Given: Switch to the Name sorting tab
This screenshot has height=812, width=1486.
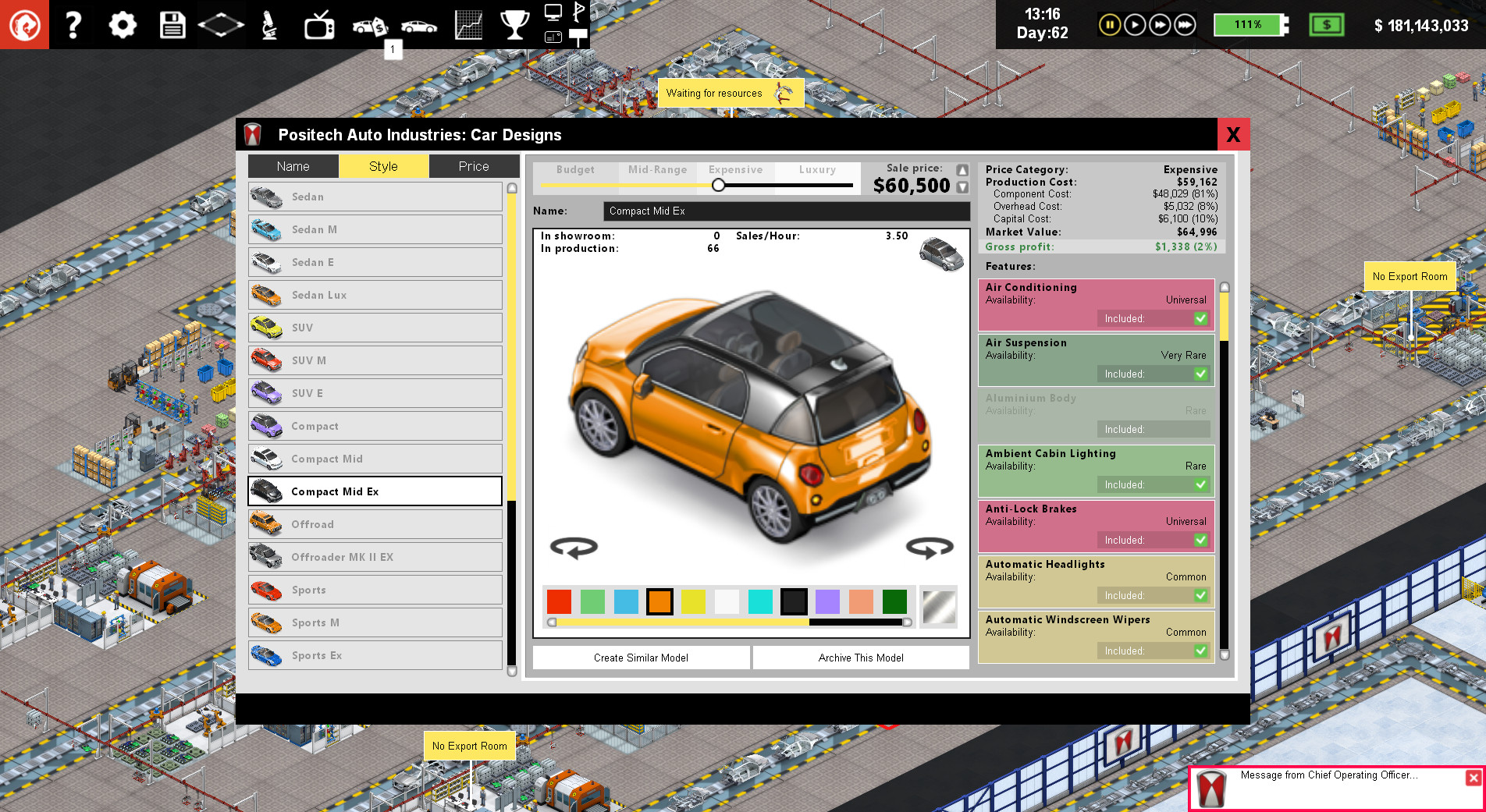Looking at the screenshot, I should 293,165.
